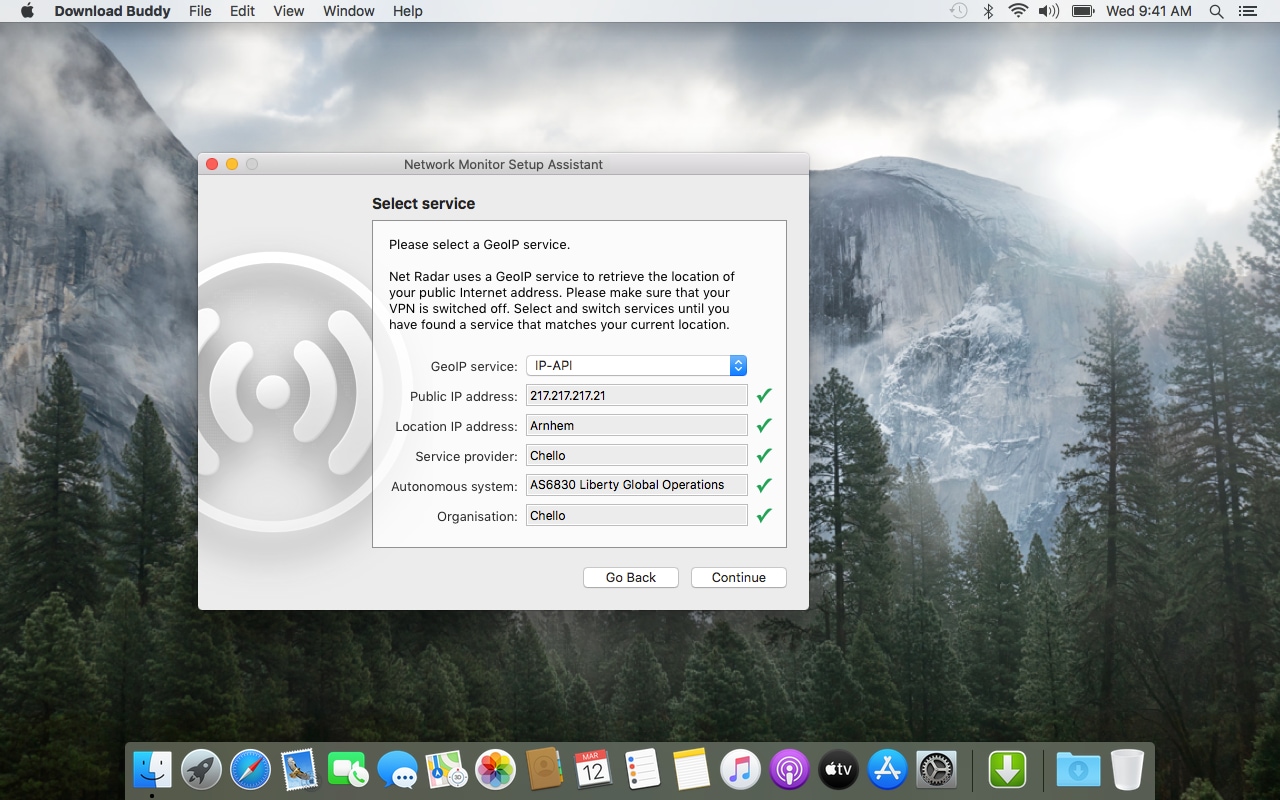Click the Wi-Fi menu bar icon
The height and width of the screenshot is (800, 1280).
coord(1018,11)
